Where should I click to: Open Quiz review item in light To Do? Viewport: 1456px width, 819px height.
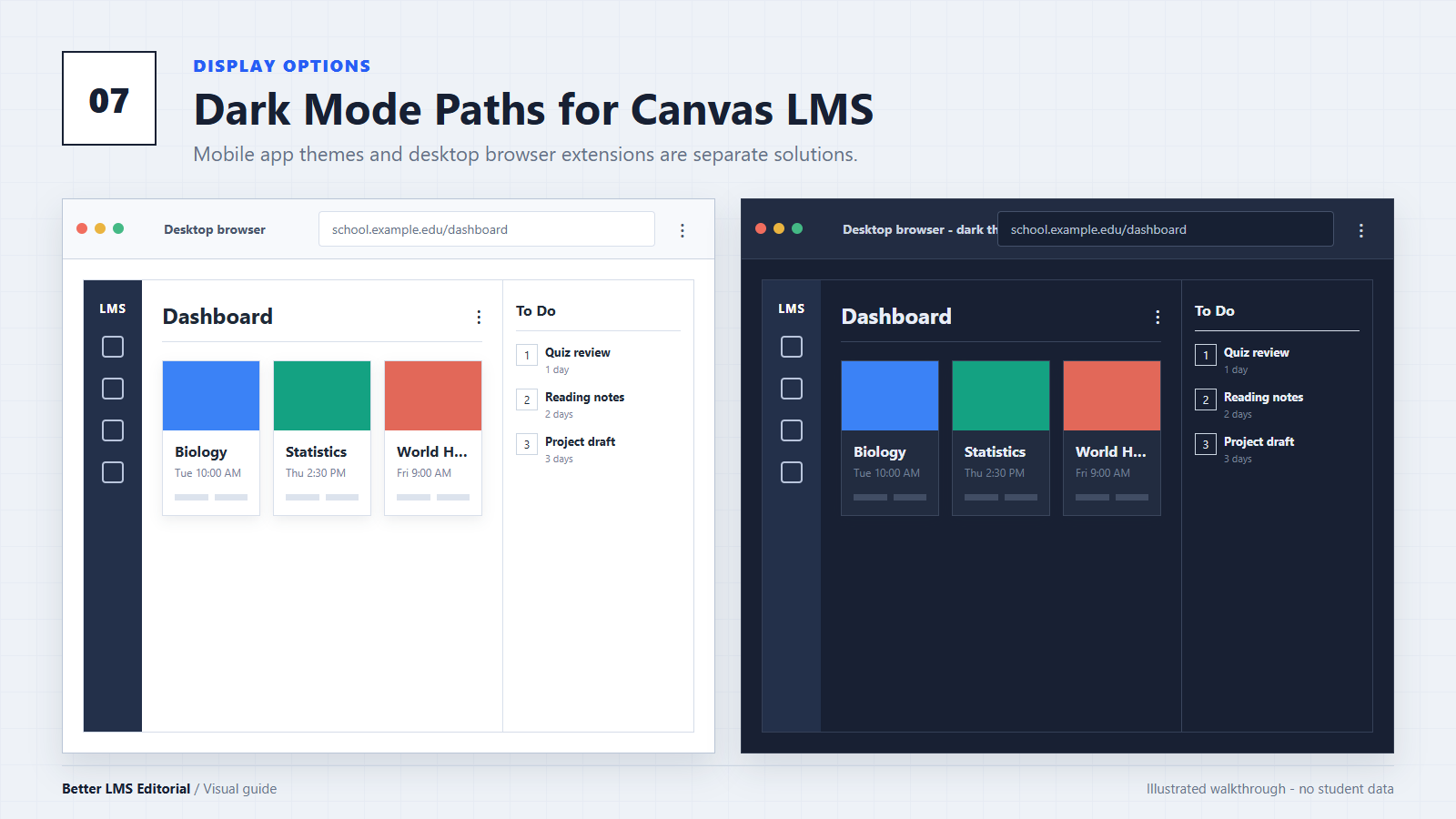[x=598, y=359]
